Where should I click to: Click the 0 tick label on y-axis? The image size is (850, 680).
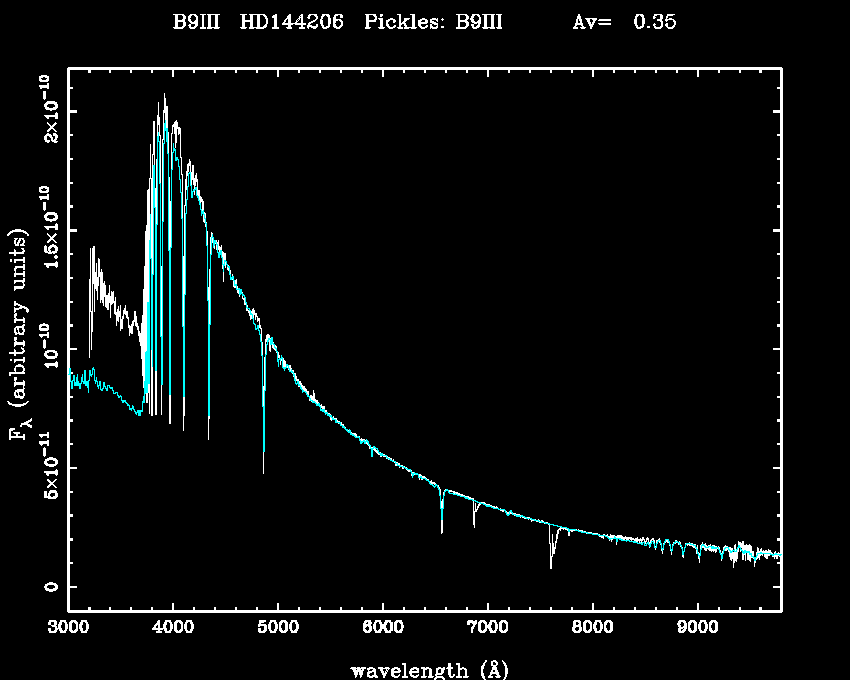49,587
